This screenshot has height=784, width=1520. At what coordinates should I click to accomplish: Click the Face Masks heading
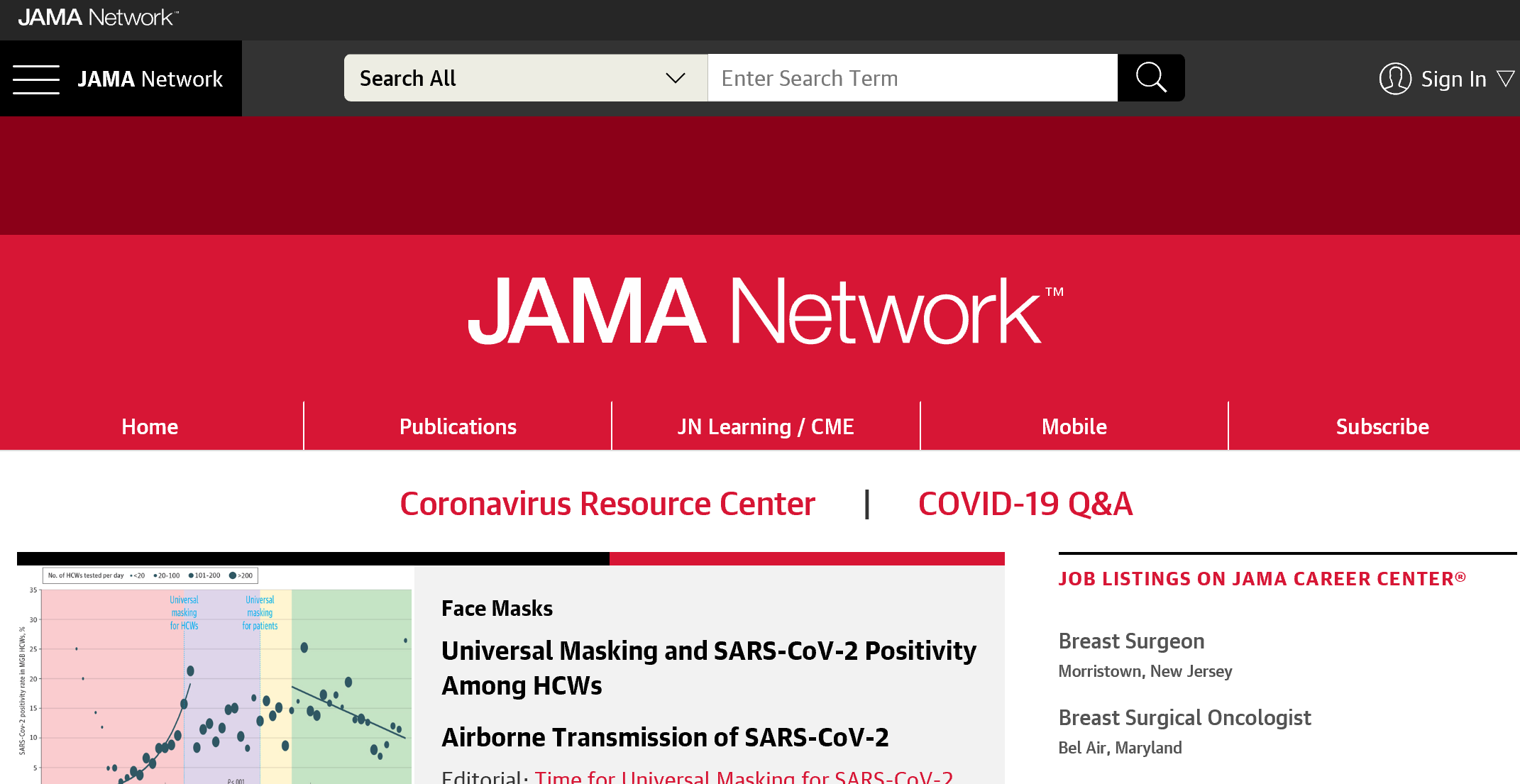coord(497,609)
